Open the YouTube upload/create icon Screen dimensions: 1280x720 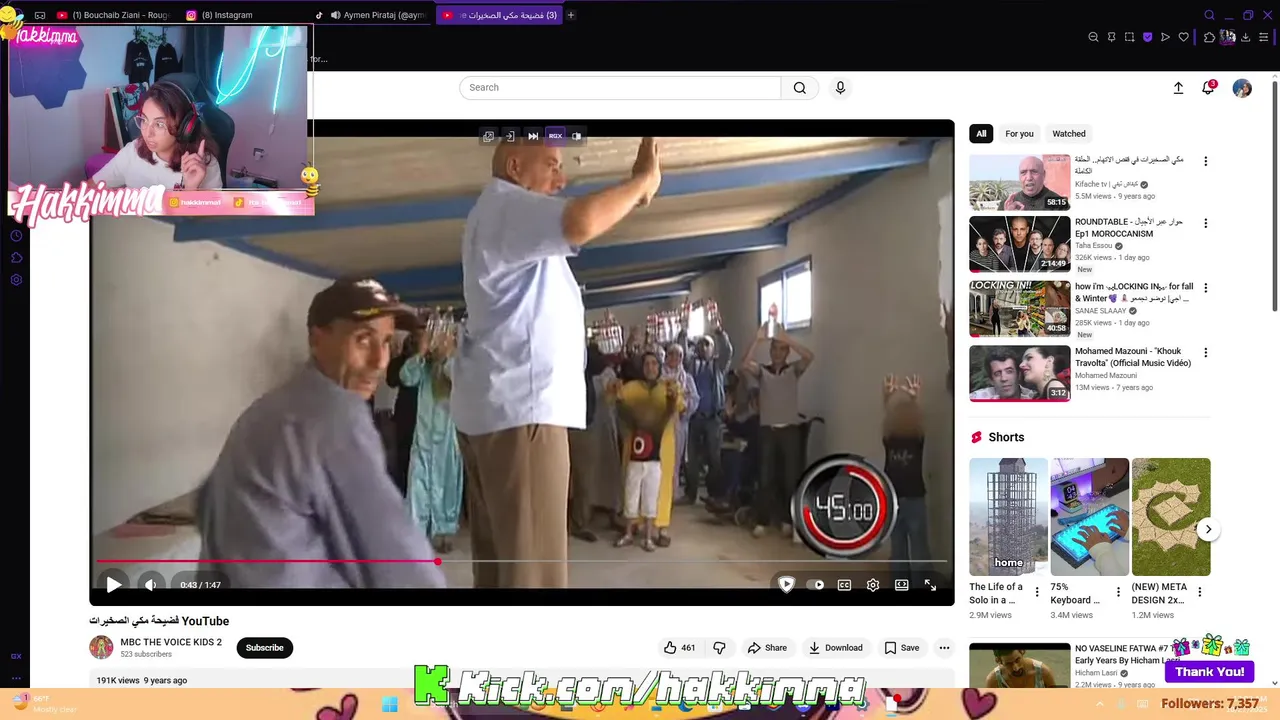(1178, 88)
